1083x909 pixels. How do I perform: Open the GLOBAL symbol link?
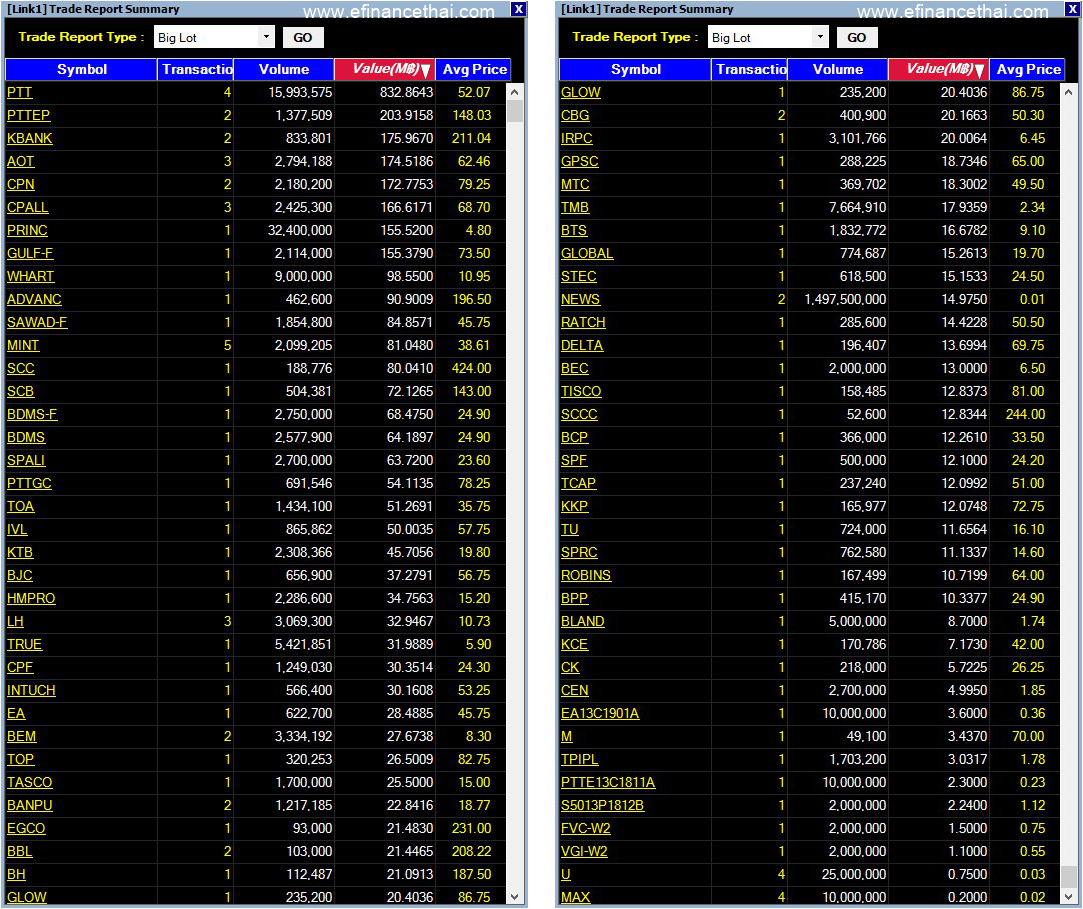point(587,253)
